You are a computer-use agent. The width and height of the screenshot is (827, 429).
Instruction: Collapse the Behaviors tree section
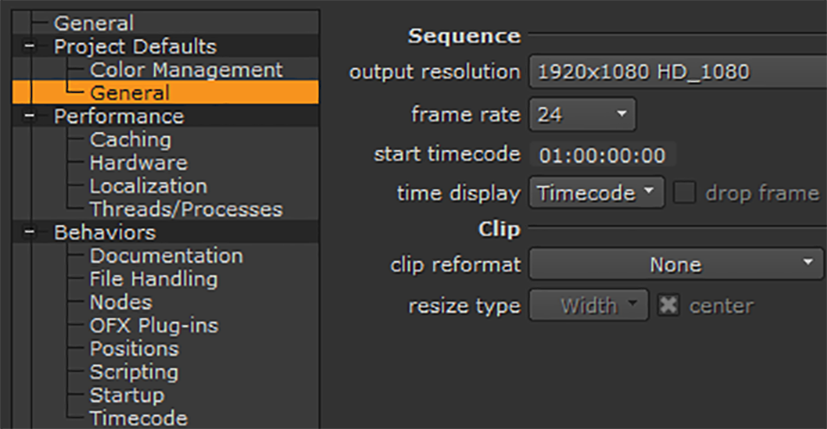click(29, 233)
